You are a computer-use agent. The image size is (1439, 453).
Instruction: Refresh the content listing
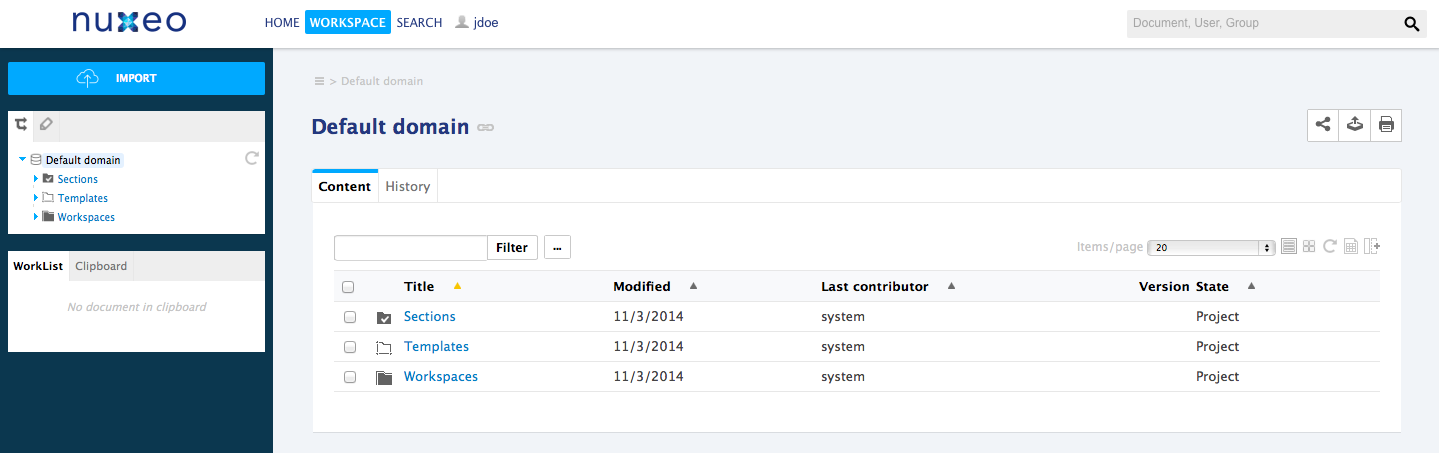pyautogui.click(x=1330, y=246)
